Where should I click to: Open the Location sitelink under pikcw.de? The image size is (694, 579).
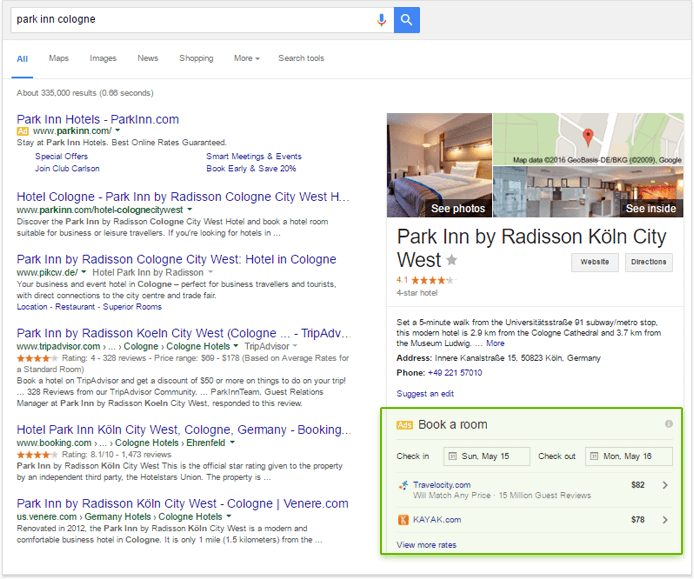(32, 307)
